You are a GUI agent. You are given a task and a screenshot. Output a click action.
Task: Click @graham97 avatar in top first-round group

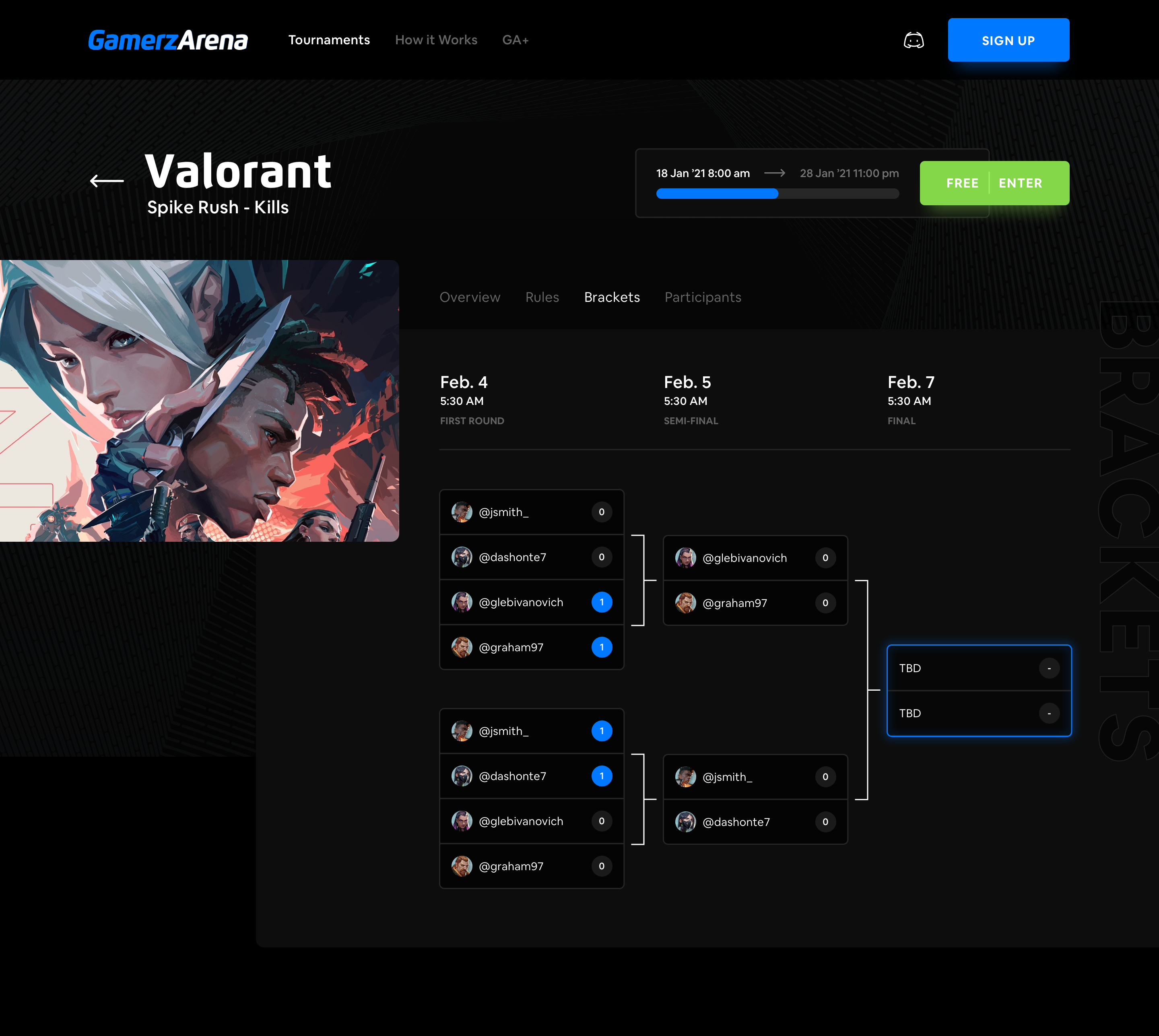(x=462, y=647)
